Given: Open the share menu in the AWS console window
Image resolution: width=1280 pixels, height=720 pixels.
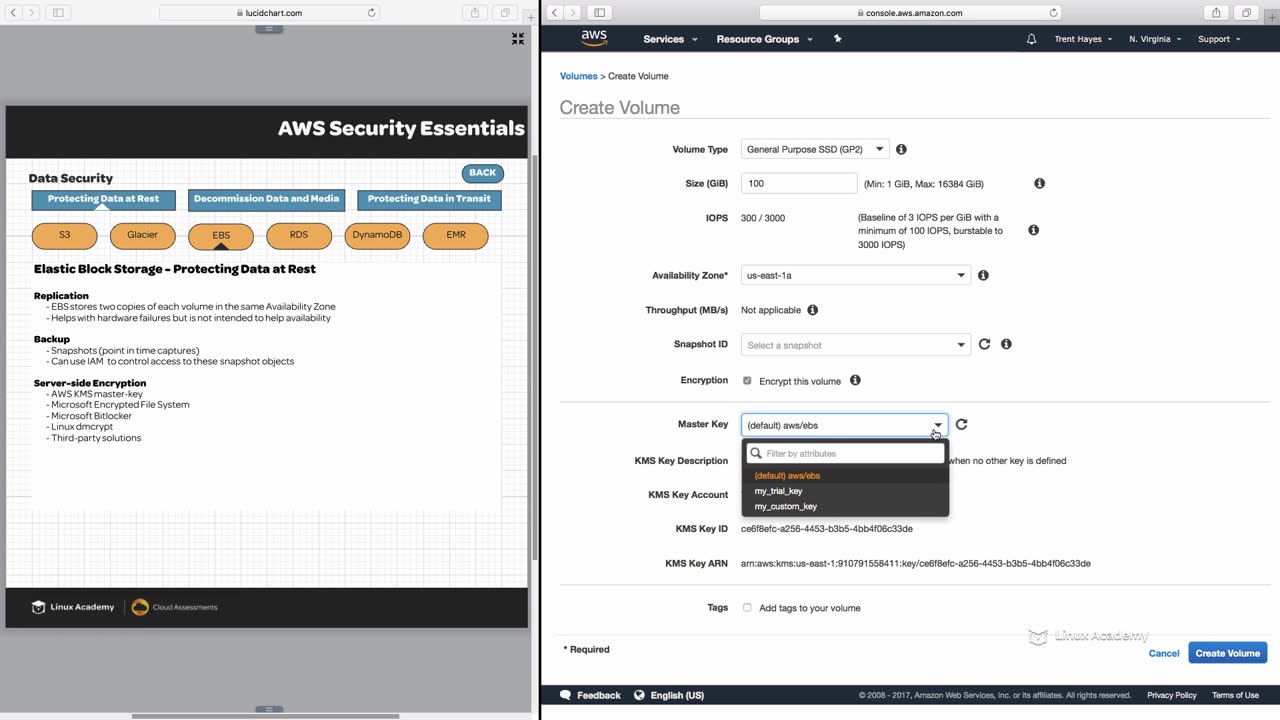Looking at the screenshot, I should tap(1216, 13).
